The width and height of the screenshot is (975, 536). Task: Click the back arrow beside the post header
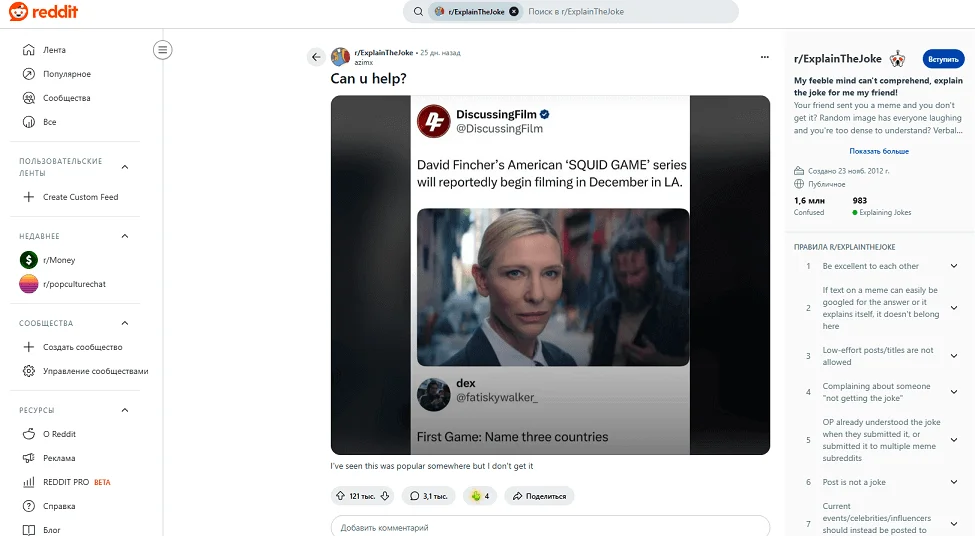tap(316, 57)
